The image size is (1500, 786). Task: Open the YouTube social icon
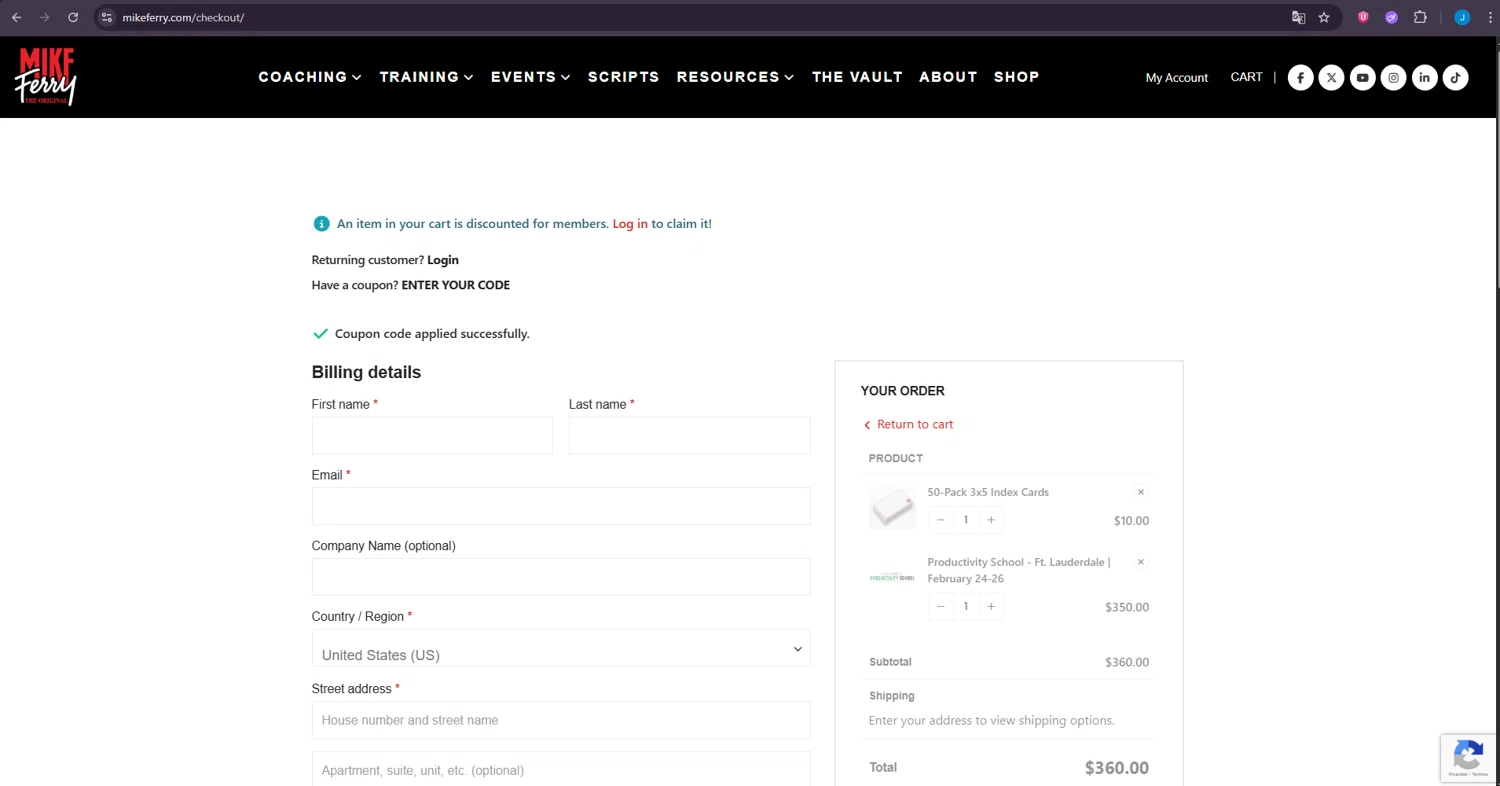[x=1362, y=77]
